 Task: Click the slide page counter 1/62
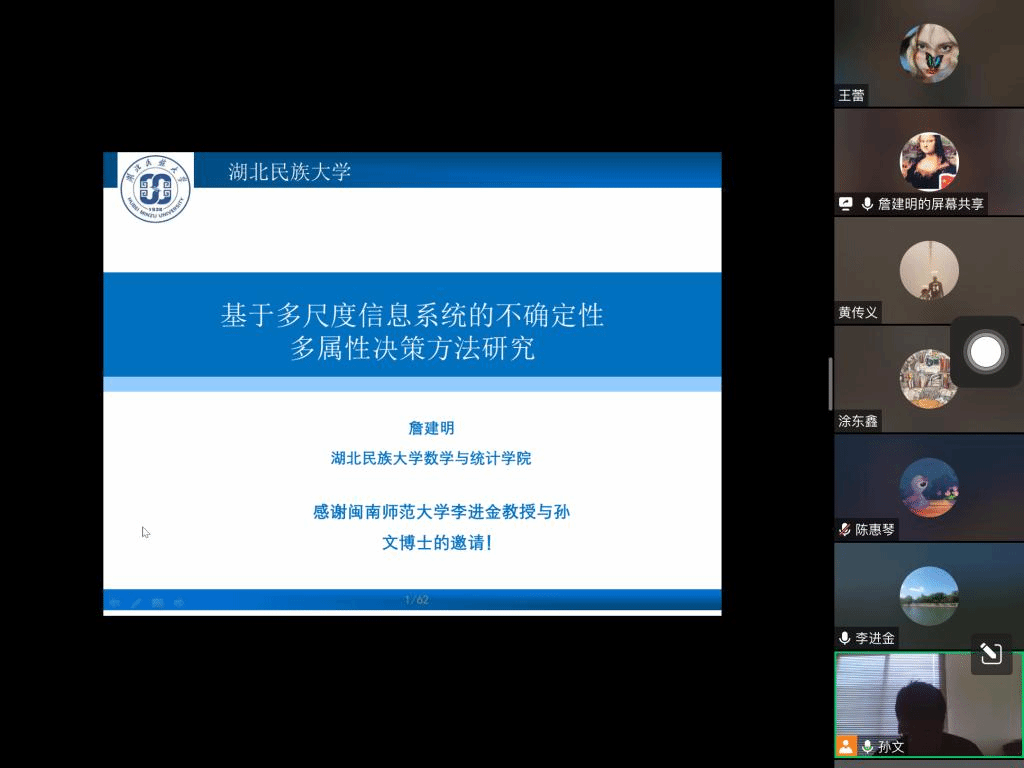[x=416, y=600]
